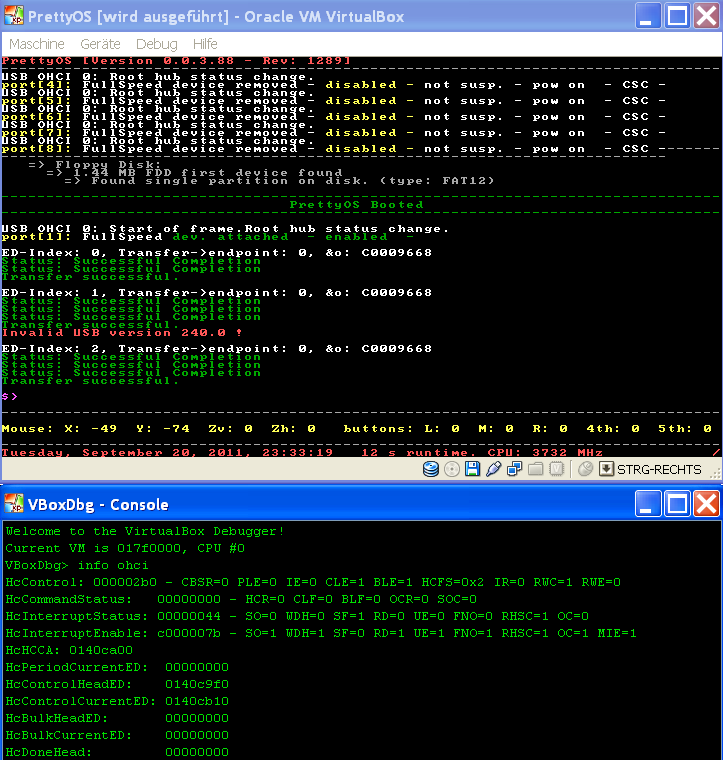The height and width of the screenshot is (760, 723).
Task: Close the PrettyOS VirtualBox window
Action: coord(706,16)
